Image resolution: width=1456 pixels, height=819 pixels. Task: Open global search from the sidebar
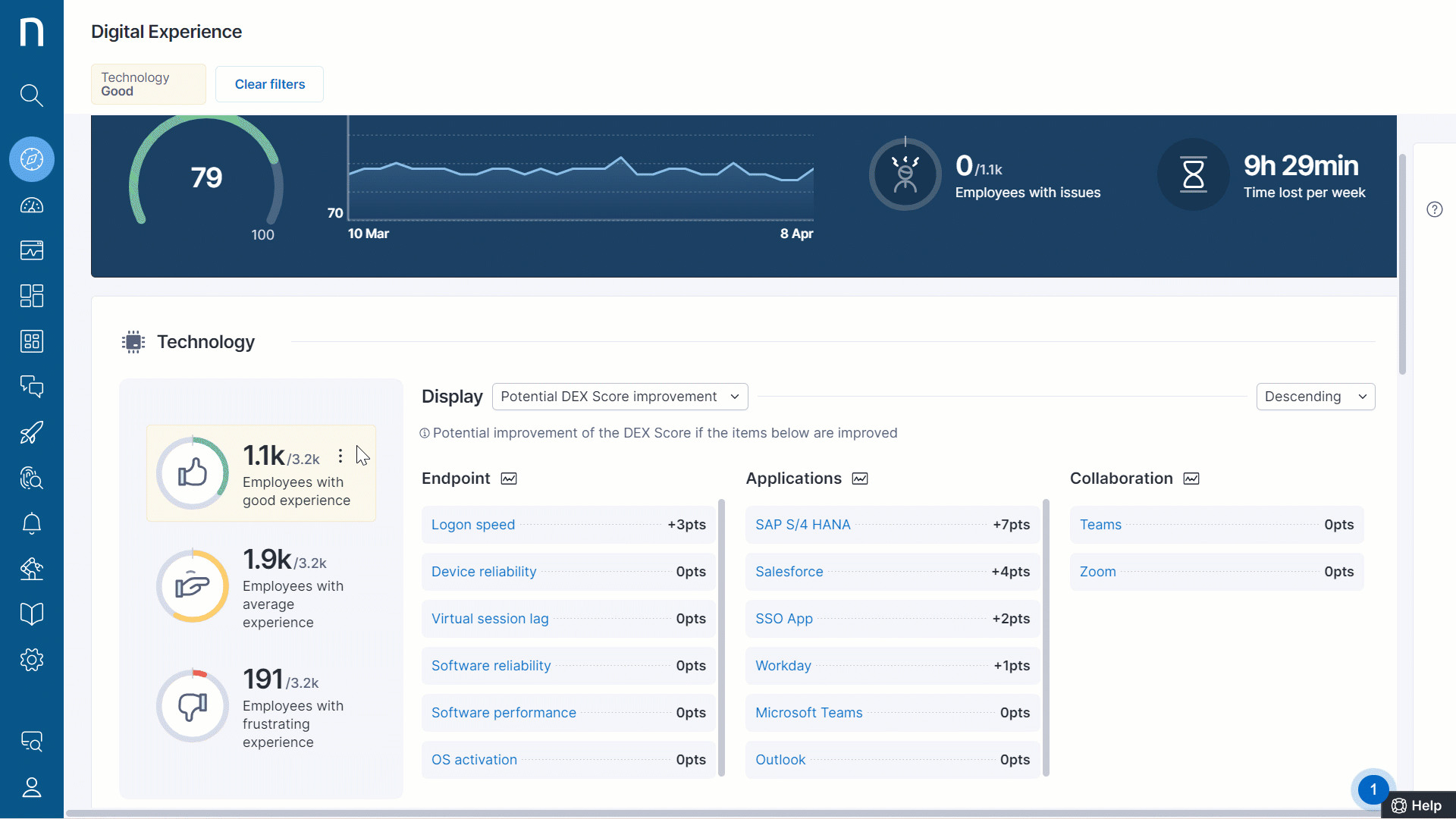pos(32,96)
